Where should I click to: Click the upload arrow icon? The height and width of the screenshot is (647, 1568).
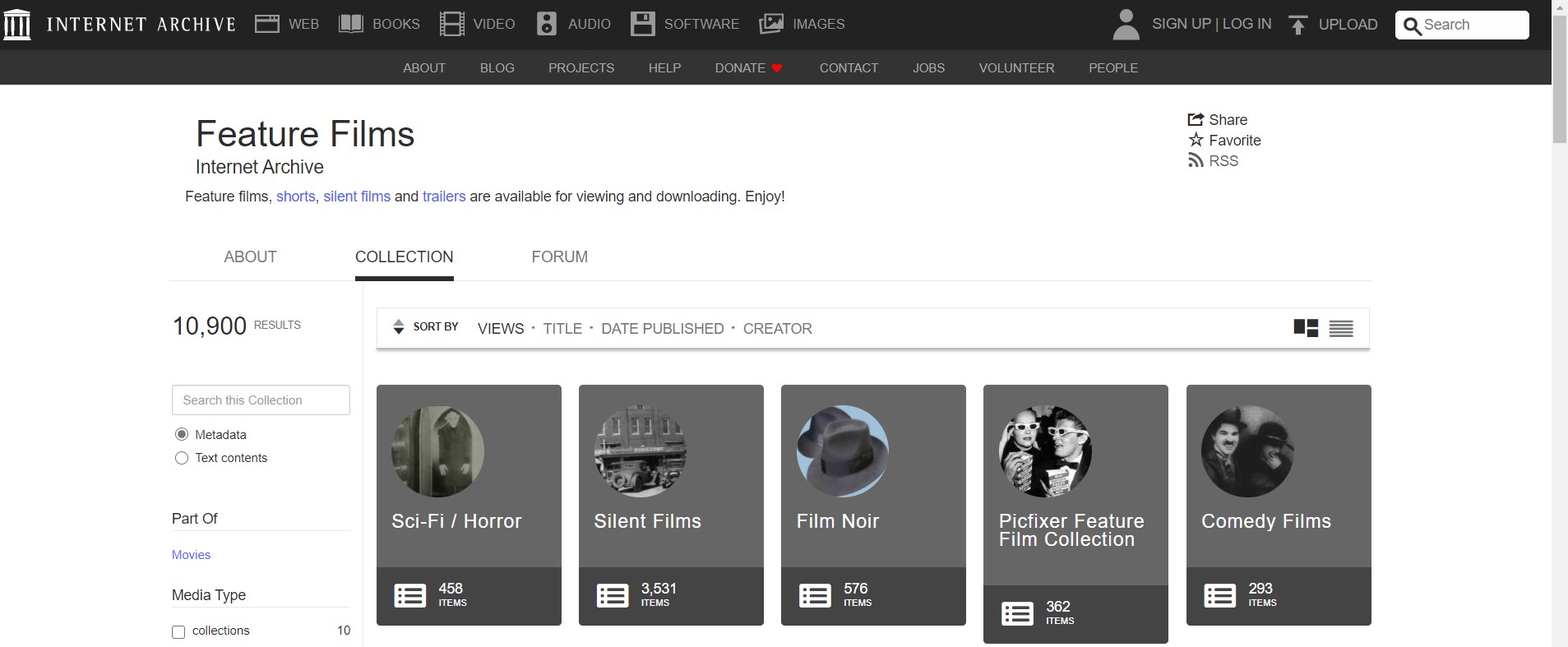(1297, 25)
